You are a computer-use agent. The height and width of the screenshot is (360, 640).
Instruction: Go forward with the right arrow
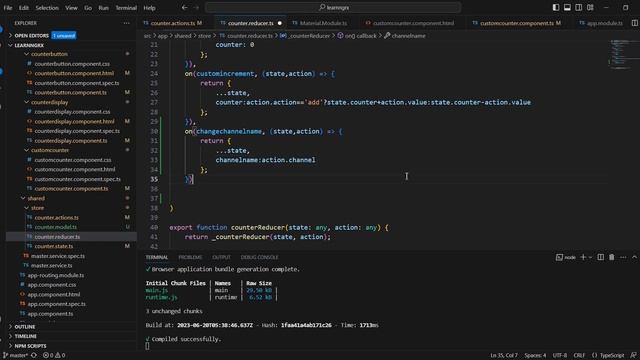tap(196, 7)
